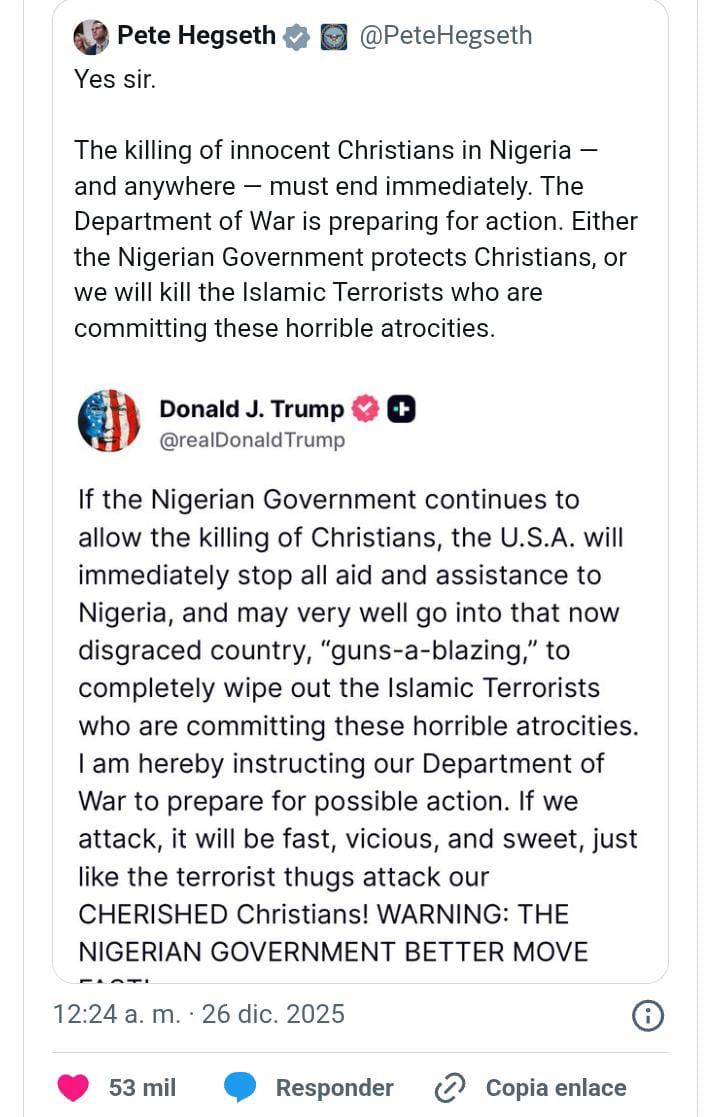Open the 12:24 a. m. 26 dic. 2025 timestamp

click(199, 1014)
